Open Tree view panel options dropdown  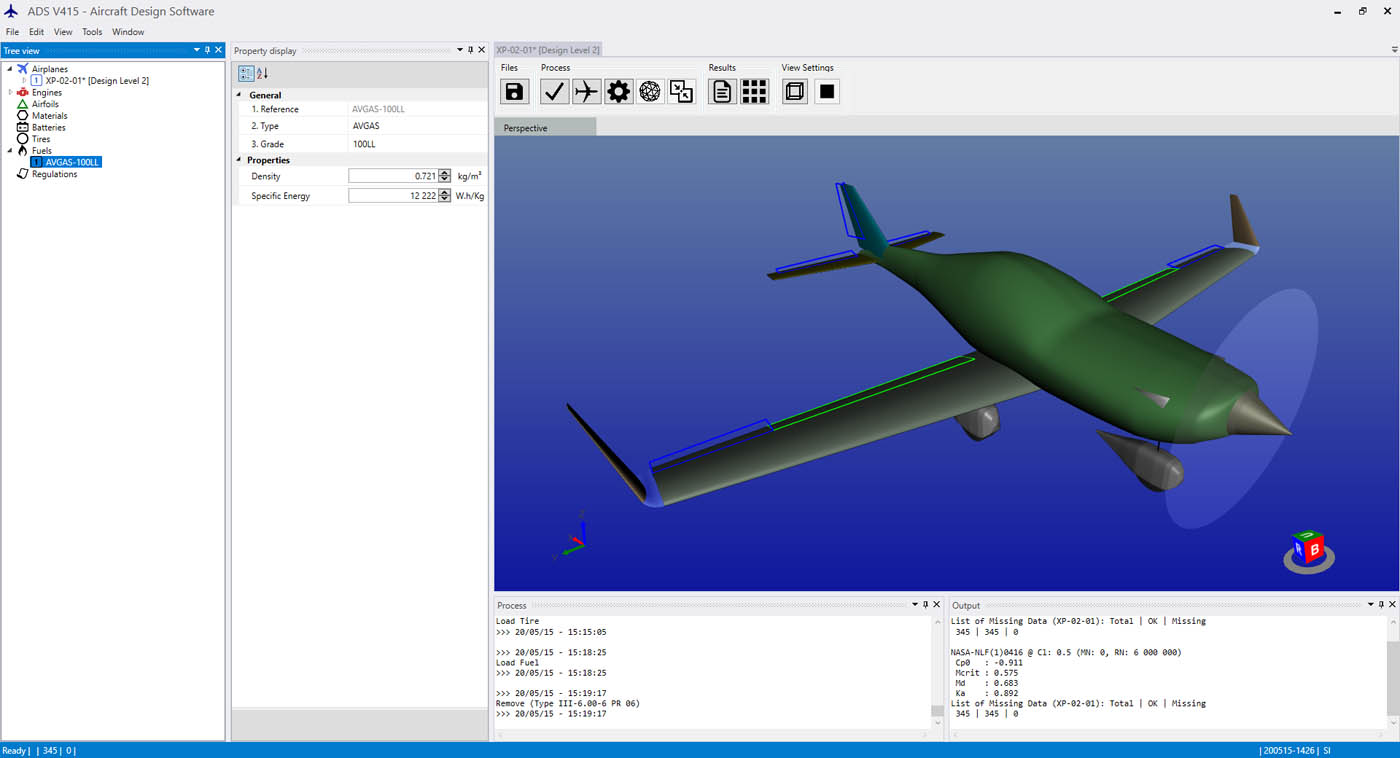[x=197, y=50]
